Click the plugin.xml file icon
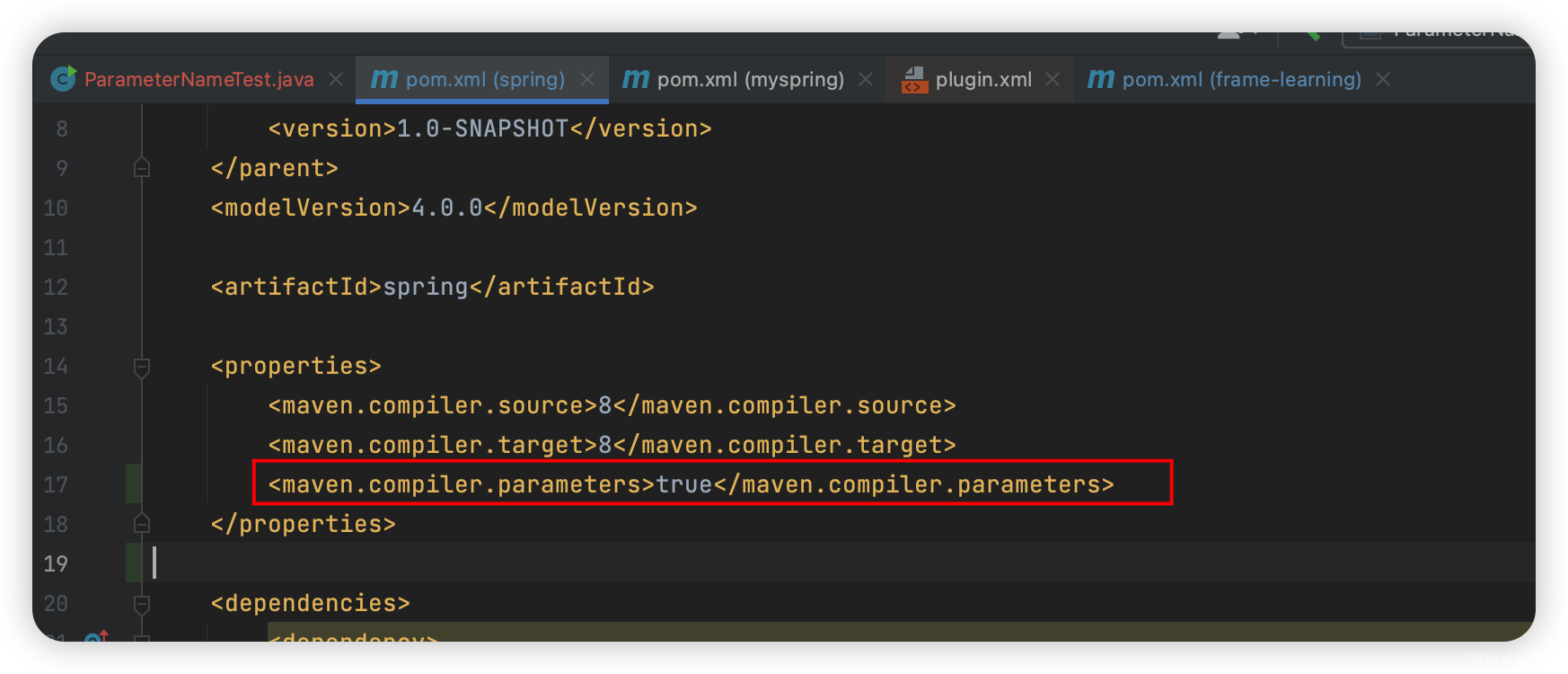 [x=914, y=79]
